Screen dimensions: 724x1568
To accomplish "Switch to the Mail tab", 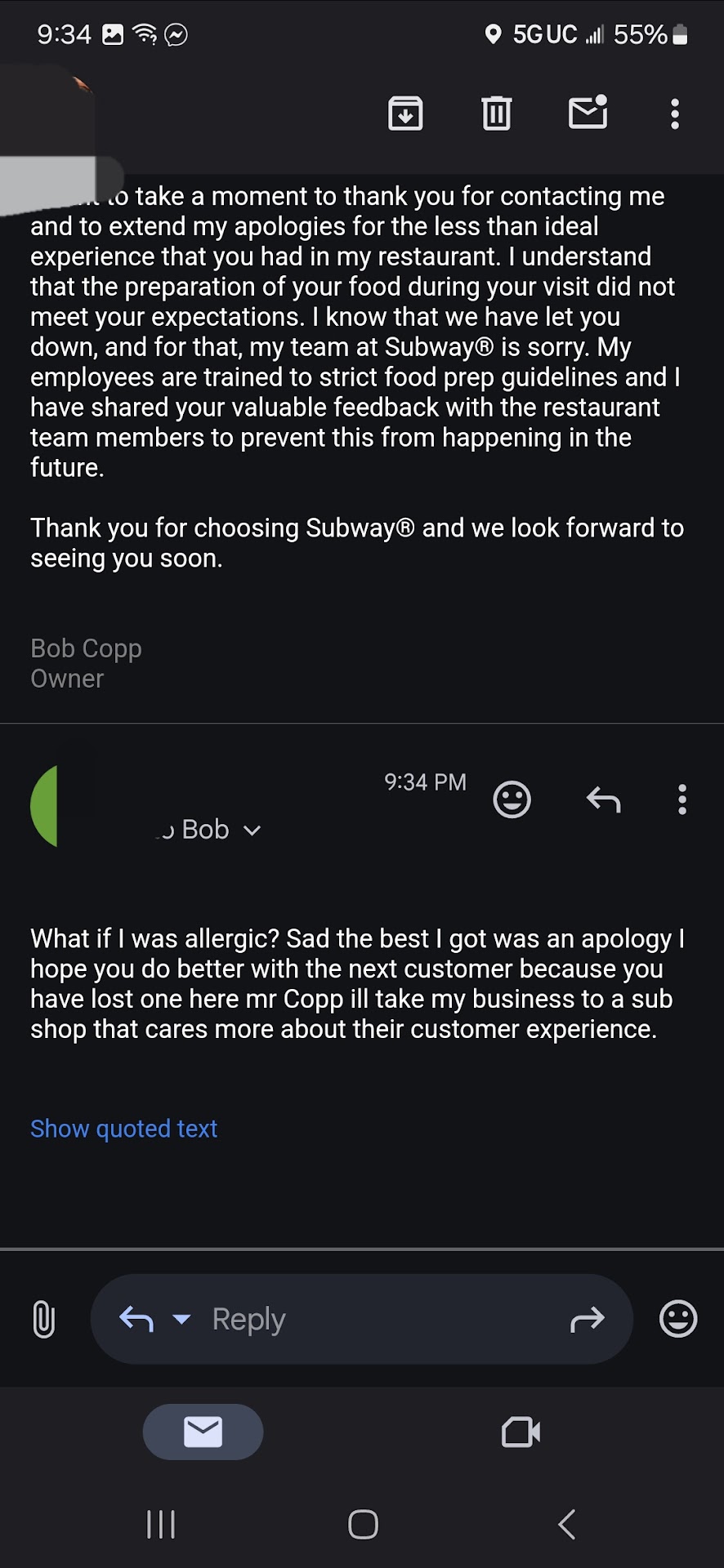I will pyautogui.click(x=203, y=1432).
